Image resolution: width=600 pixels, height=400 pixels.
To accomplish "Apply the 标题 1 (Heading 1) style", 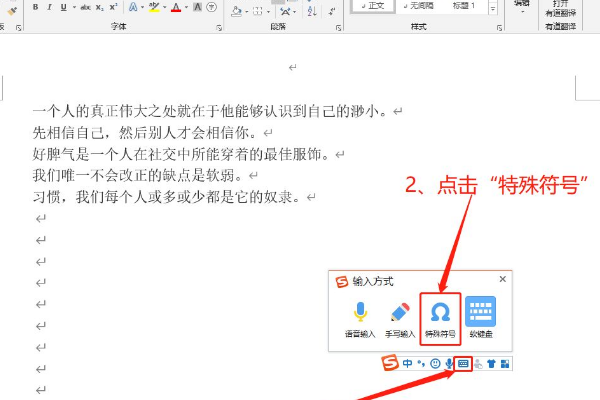I will click(463, 6).
